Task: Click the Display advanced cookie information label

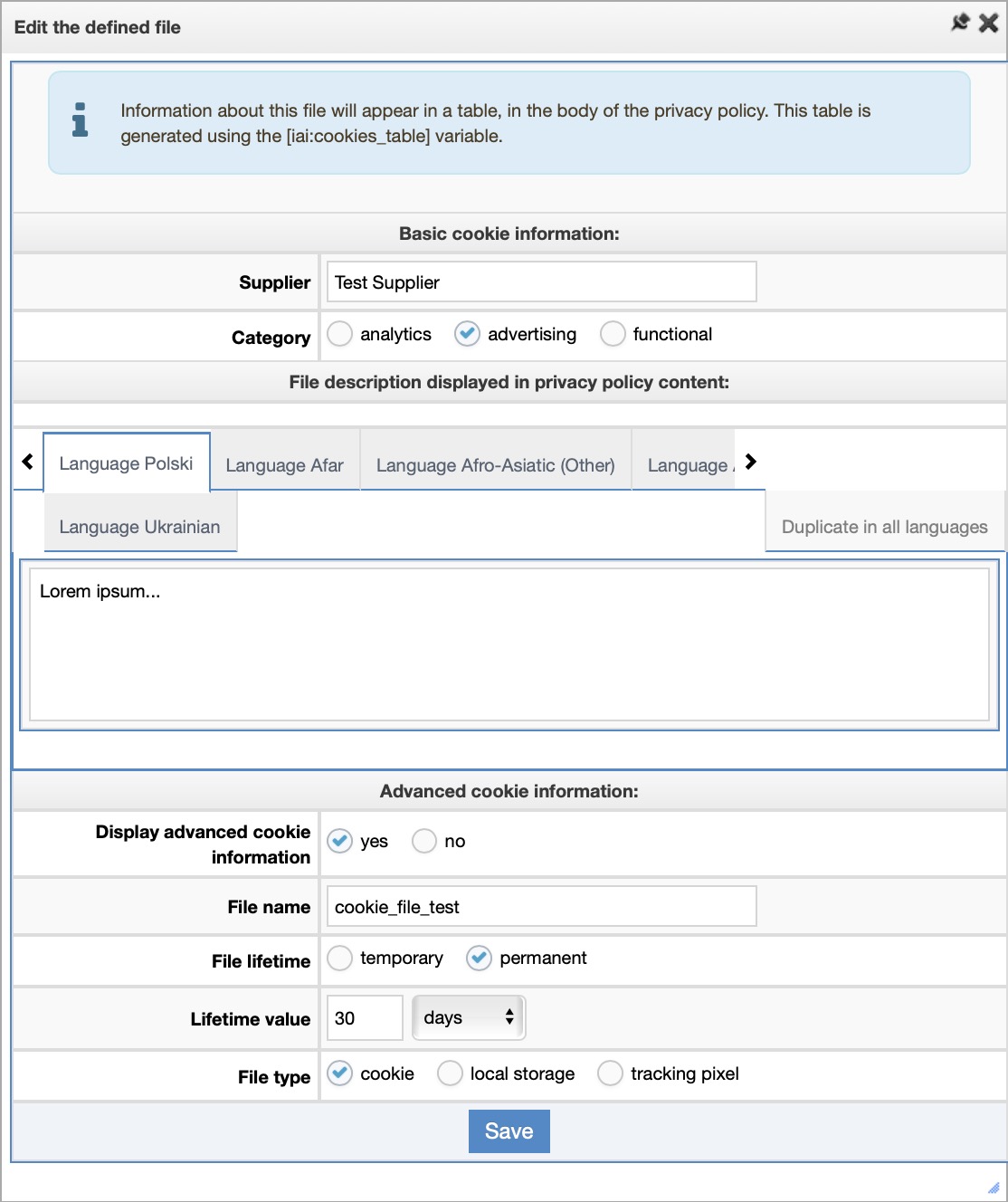Action: (204, 844)
